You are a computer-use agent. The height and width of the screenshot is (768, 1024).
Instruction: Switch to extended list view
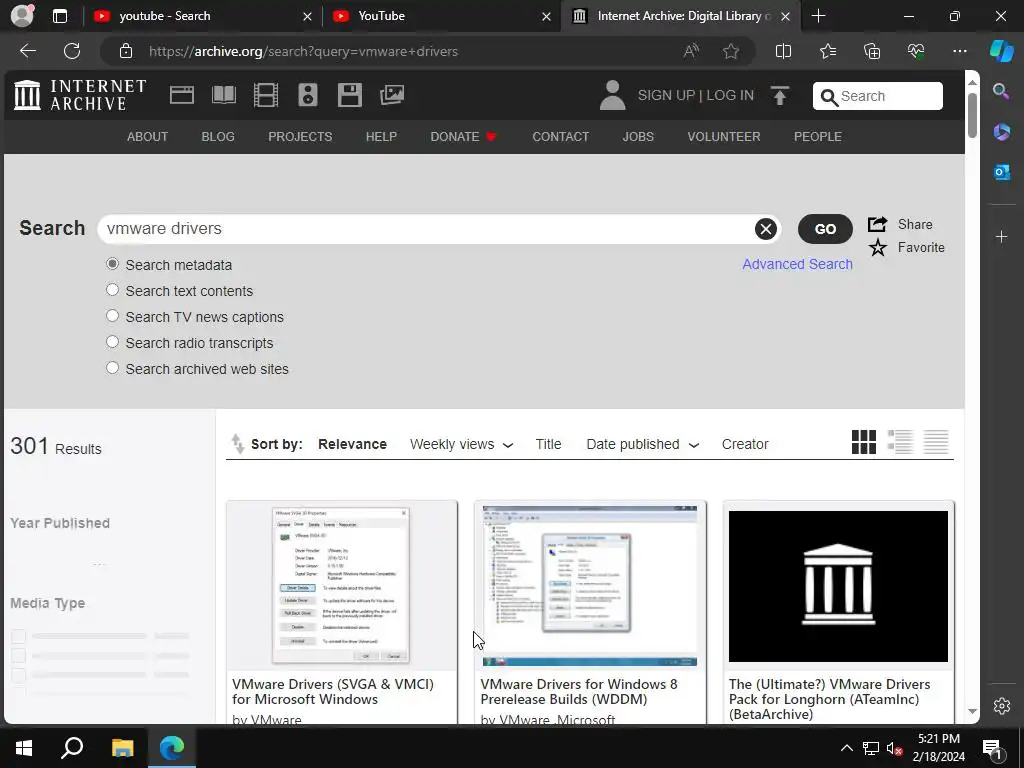[900, 442]
